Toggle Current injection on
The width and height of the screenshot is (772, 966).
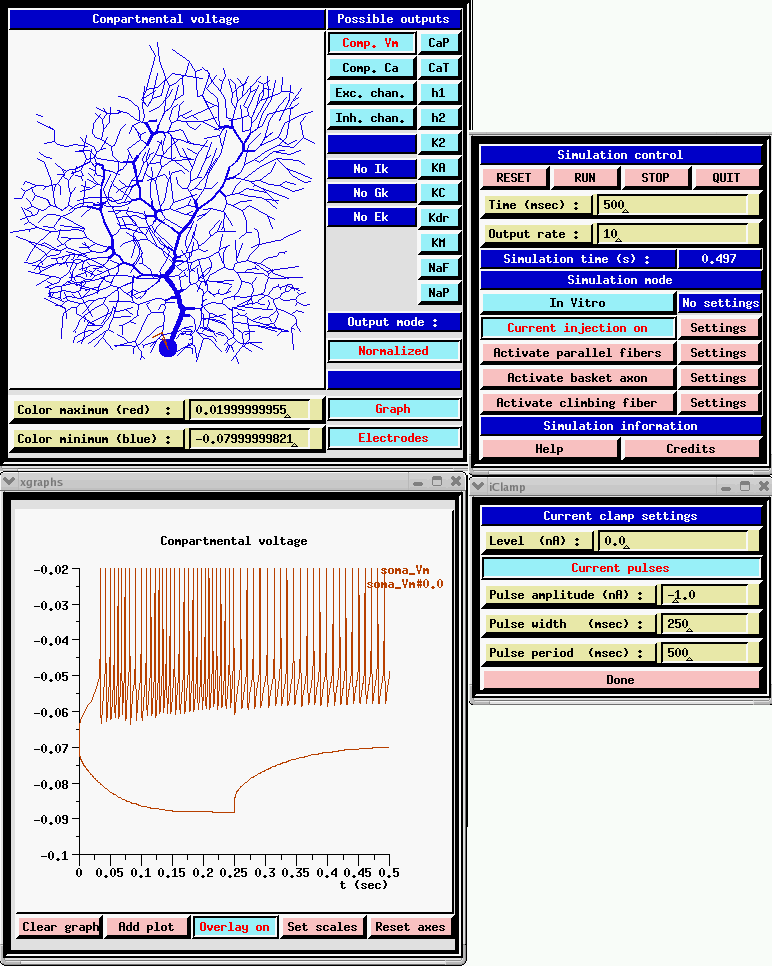[x=577, y=328]
